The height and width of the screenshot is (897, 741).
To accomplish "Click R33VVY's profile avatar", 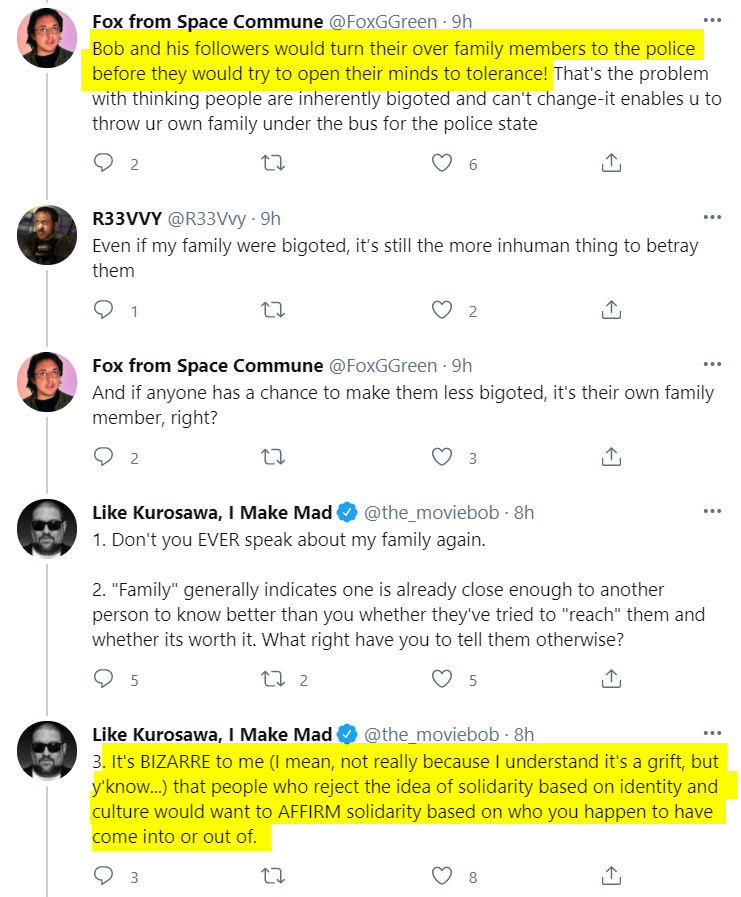I will tap(47, 235).
